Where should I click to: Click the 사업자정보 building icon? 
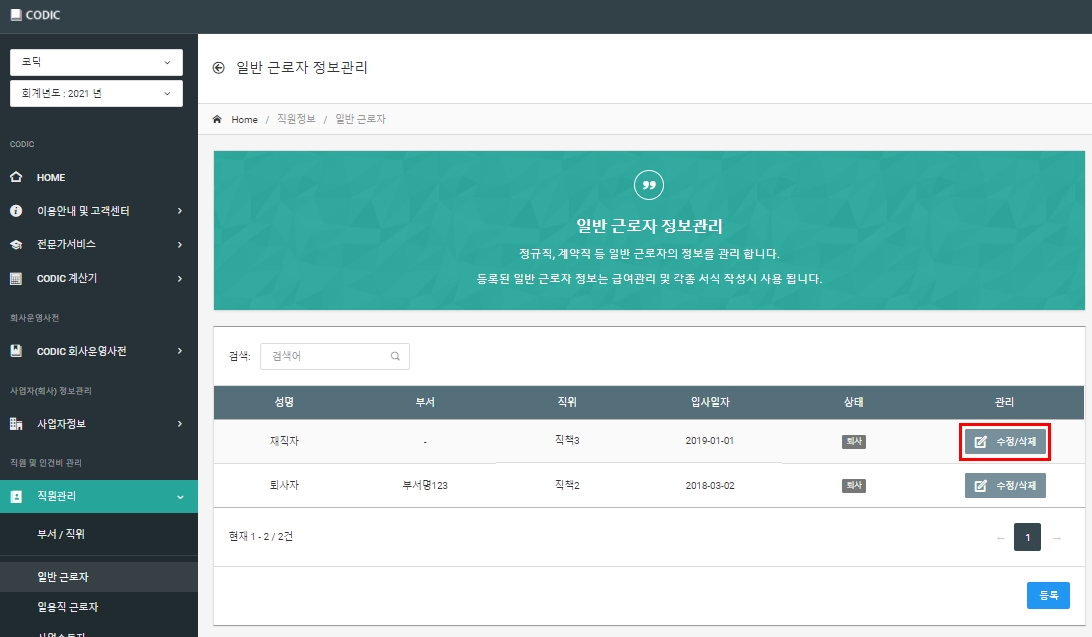tap(16, 423)
